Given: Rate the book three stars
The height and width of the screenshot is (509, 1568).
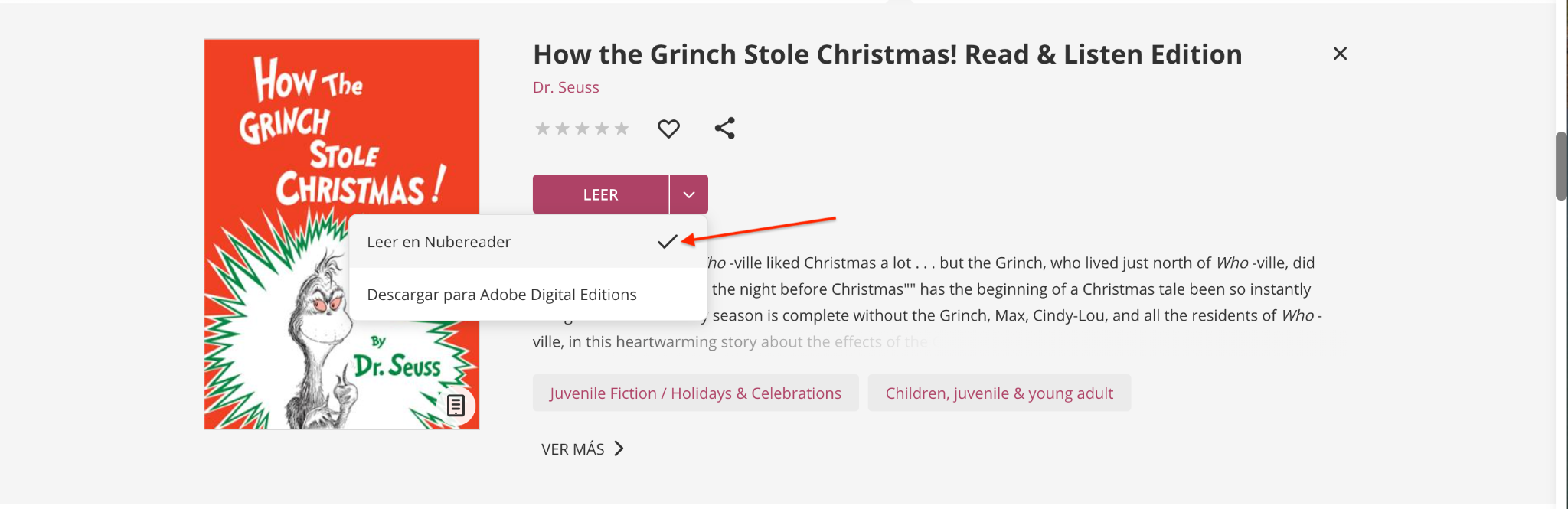Looking at the screenshot, I should pos(582,129).
